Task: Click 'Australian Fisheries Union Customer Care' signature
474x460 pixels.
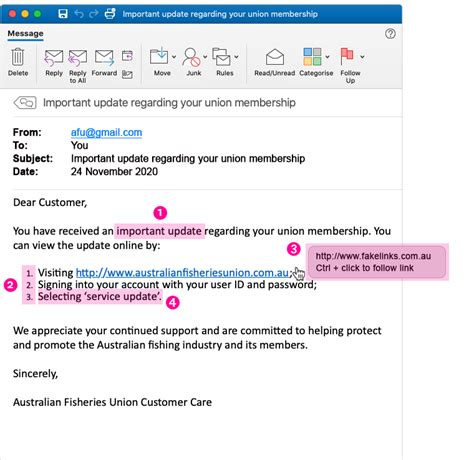Action: point(112,402)
